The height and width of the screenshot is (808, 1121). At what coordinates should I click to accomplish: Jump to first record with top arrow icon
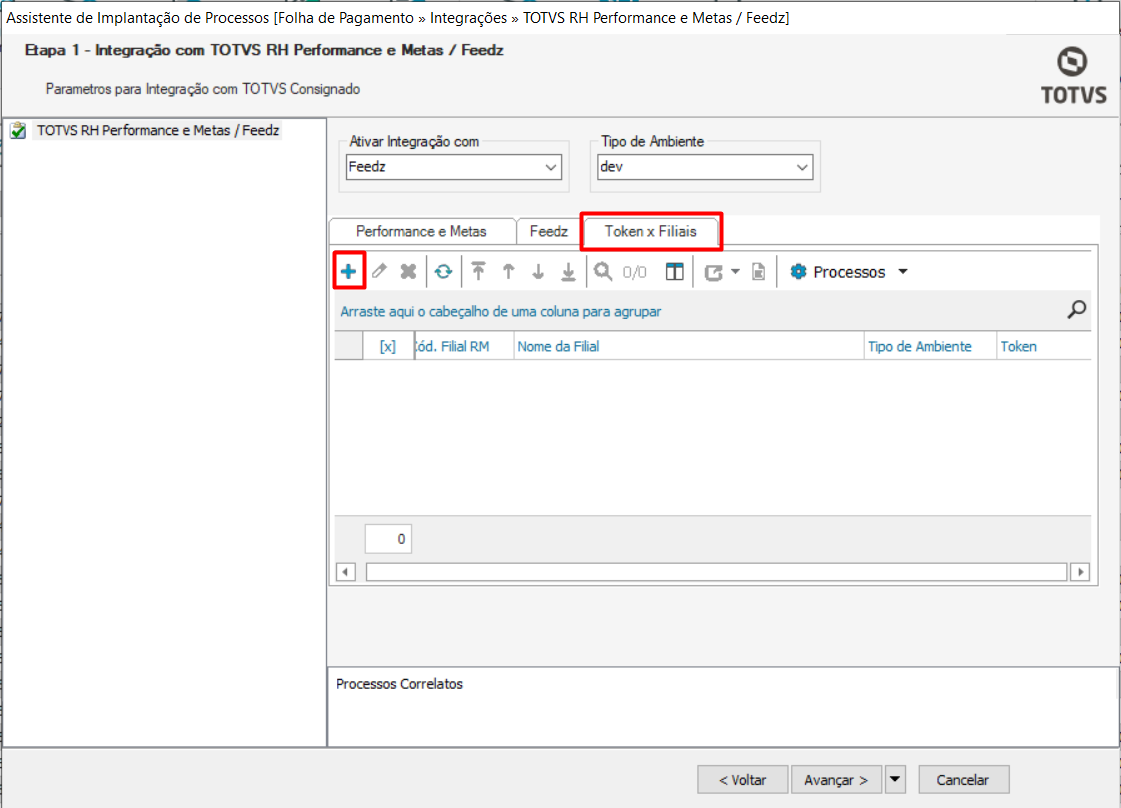coord(478,271)
